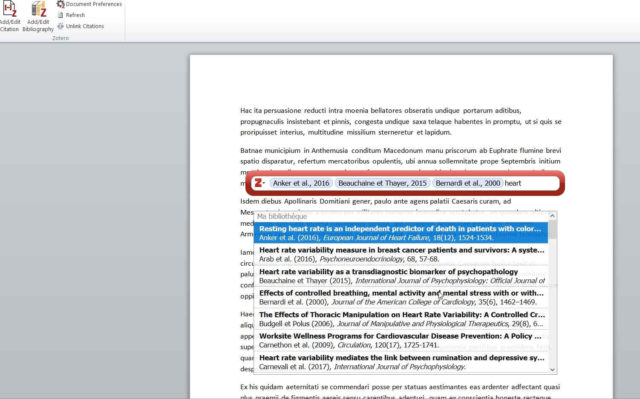Click the Bernardi et al., 2000 bubble
640x399 pixels.
(468, 183)
